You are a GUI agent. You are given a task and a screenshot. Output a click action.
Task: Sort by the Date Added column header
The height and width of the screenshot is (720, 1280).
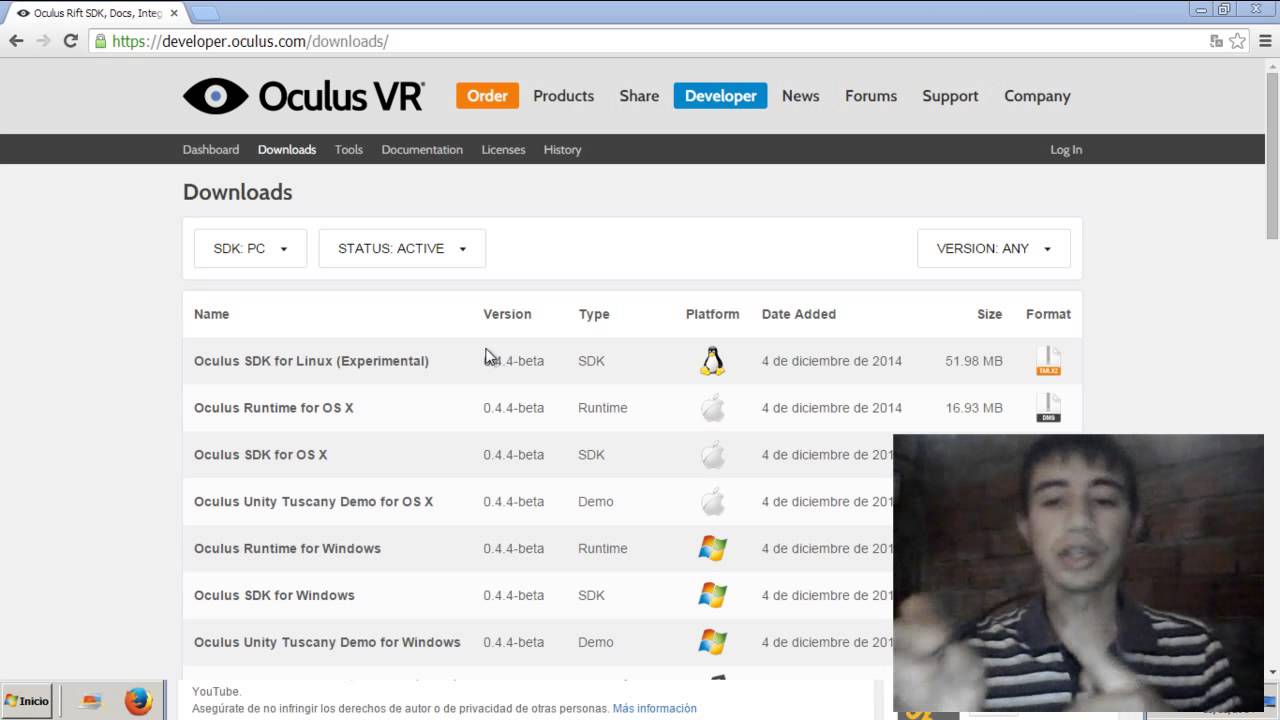(799, 314)
